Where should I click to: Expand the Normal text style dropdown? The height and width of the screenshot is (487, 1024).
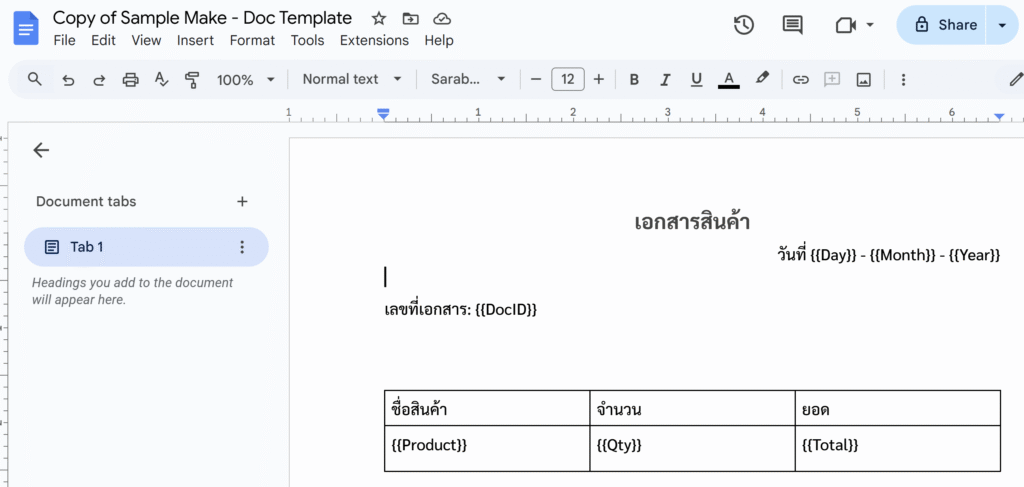pyautogui.click(x=352, y=79)
